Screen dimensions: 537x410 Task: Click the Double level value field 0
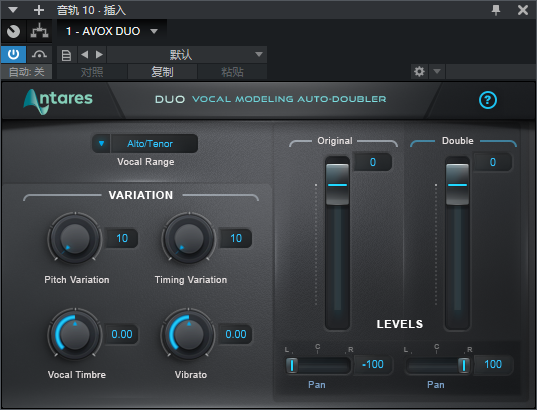[x=493, y=162]
